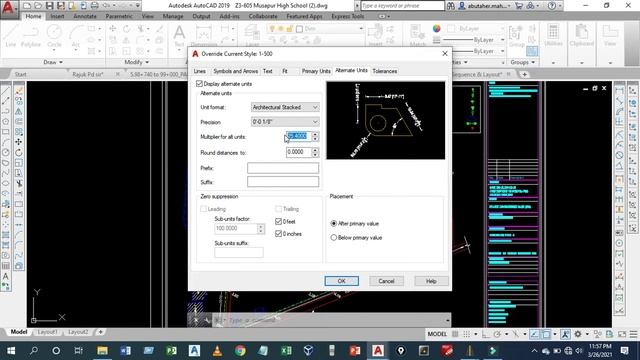Screen dimensions: 640x360
Task: Select the Polyline tool in the ribbon
Action: 31,36
